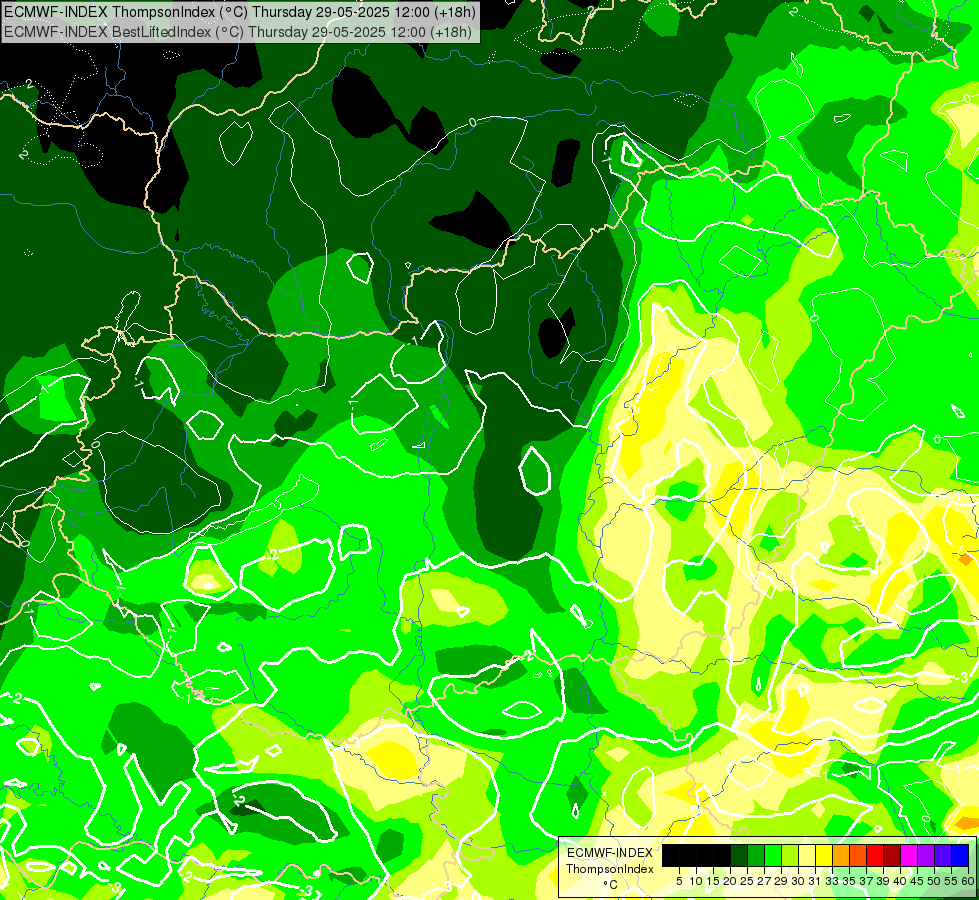Image resolution: width=979 pixels, height=900 pixels.
Task: Select the magenta 40–45 legend swatch
Action: (x=909, y=855)
